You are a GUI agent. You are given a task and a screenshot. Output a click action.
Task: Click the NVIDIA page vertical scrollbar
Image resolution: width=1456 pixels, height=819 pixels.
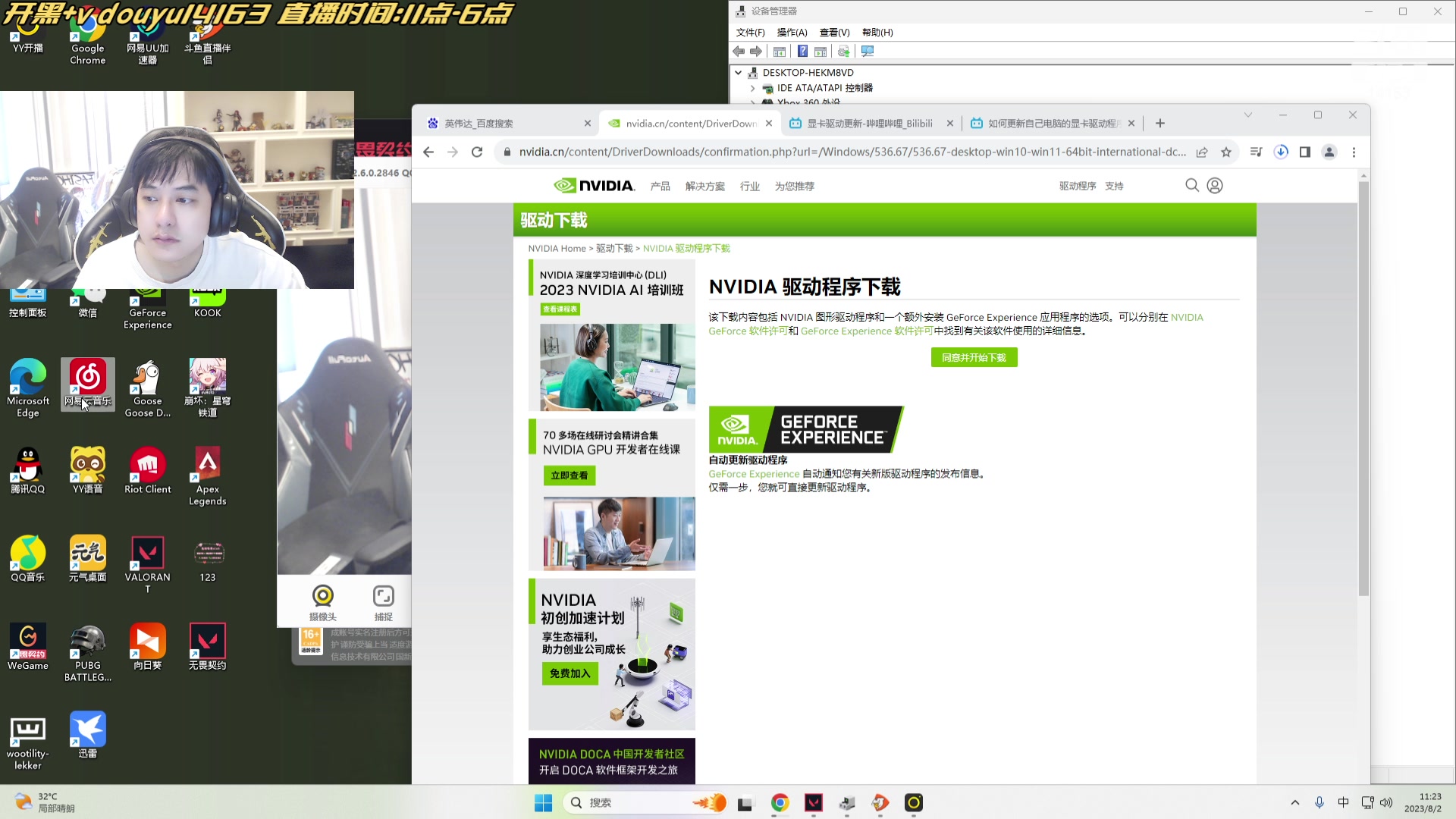point(1363,388)
